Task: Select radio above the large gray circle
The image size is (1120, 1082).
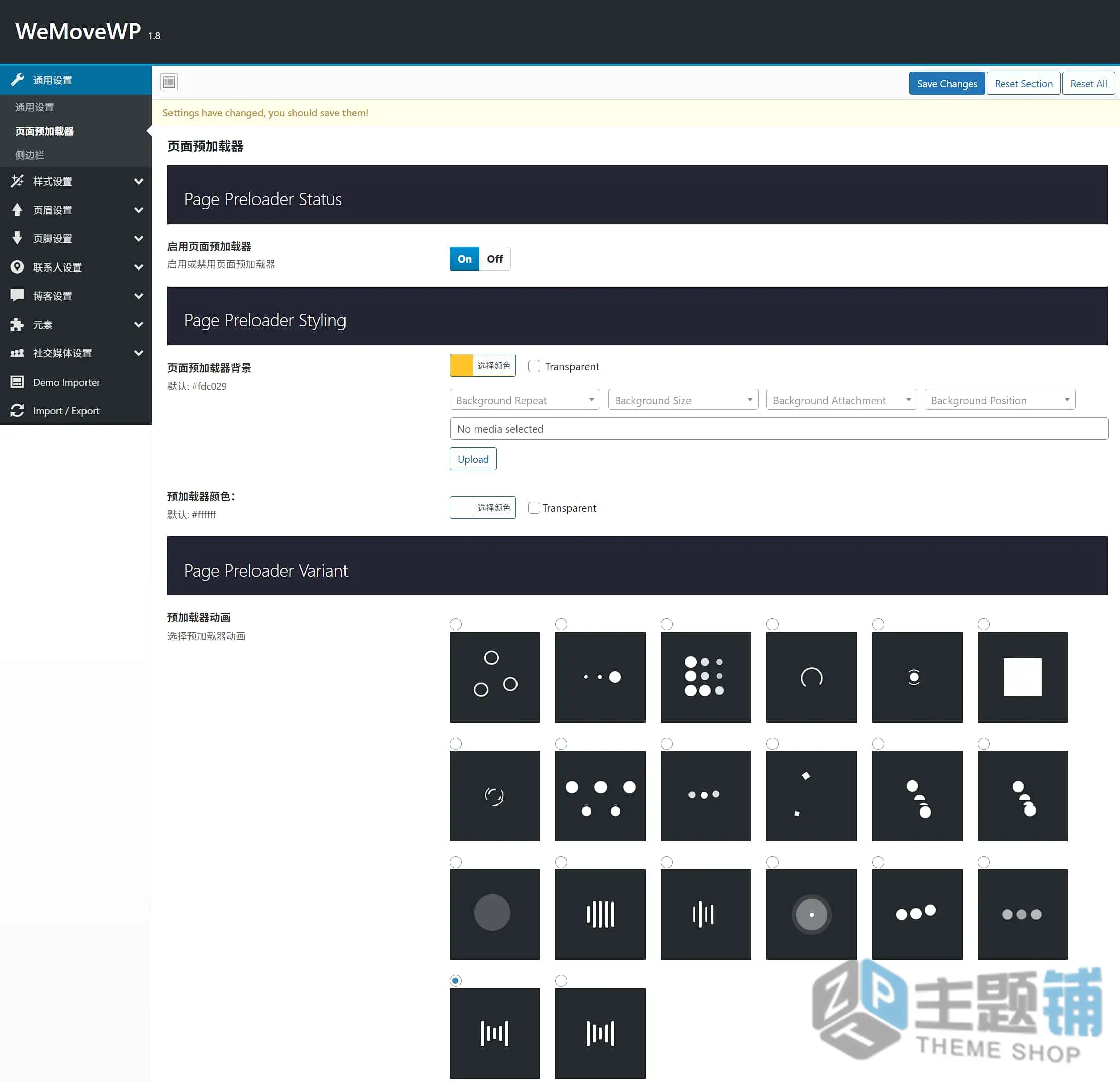Action: click(456, 862)
